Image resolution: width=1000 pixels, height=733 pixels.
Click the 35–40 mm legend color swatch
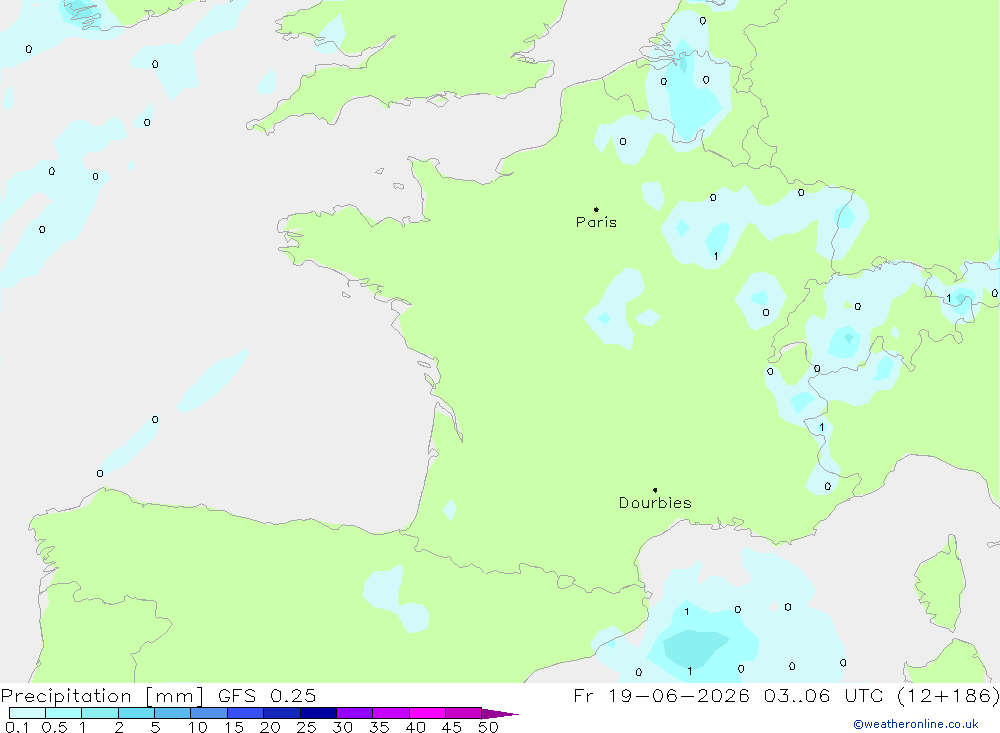coord(391,713)
